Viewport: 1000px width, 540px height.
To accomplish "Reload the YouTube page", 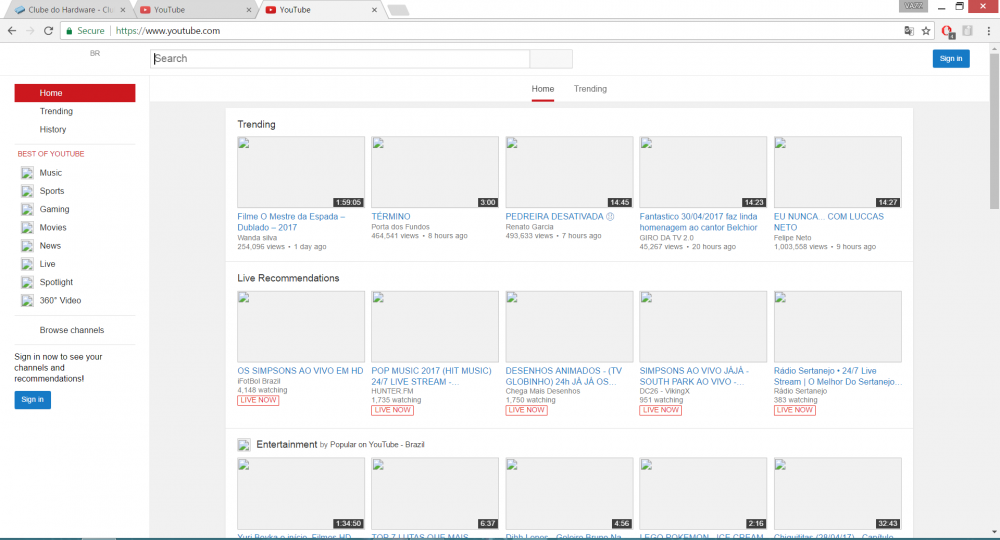I will (48, 31).
